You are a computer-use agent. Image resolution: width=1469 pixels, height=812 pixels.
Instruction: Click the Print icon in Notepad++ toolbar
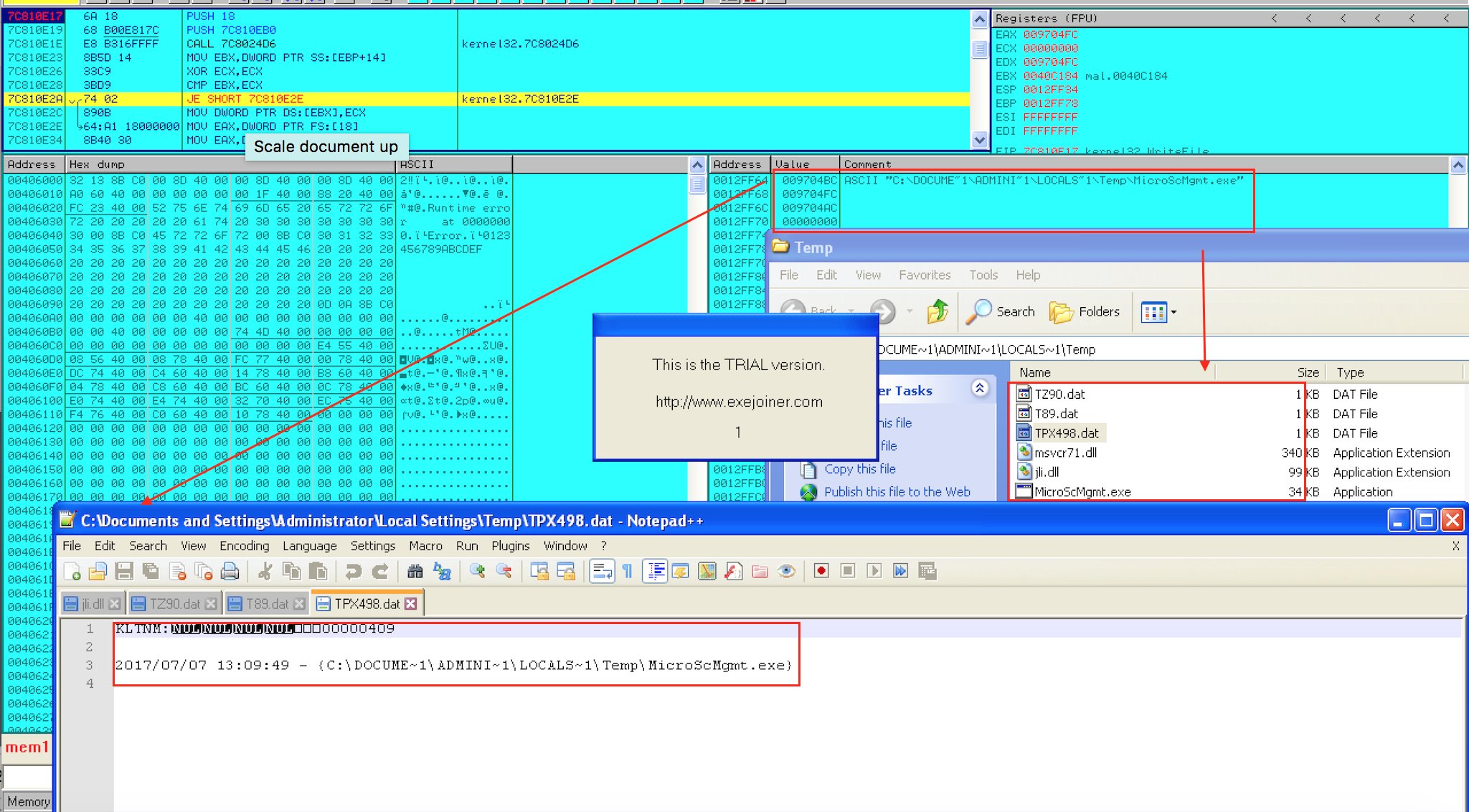pos(230,571)
